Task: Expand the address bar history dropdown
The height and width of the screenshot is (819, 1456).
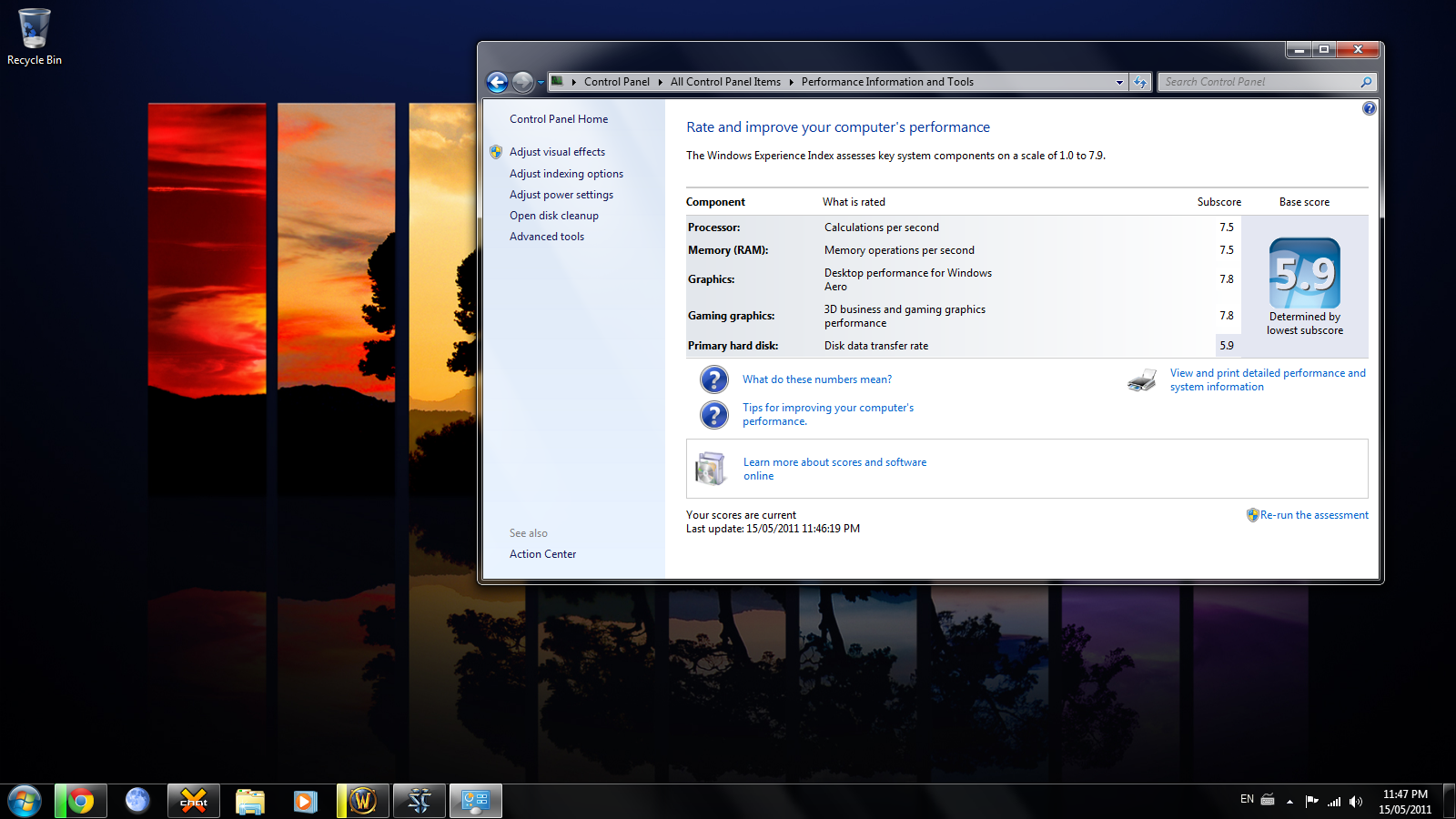Action: (1119, 82)
